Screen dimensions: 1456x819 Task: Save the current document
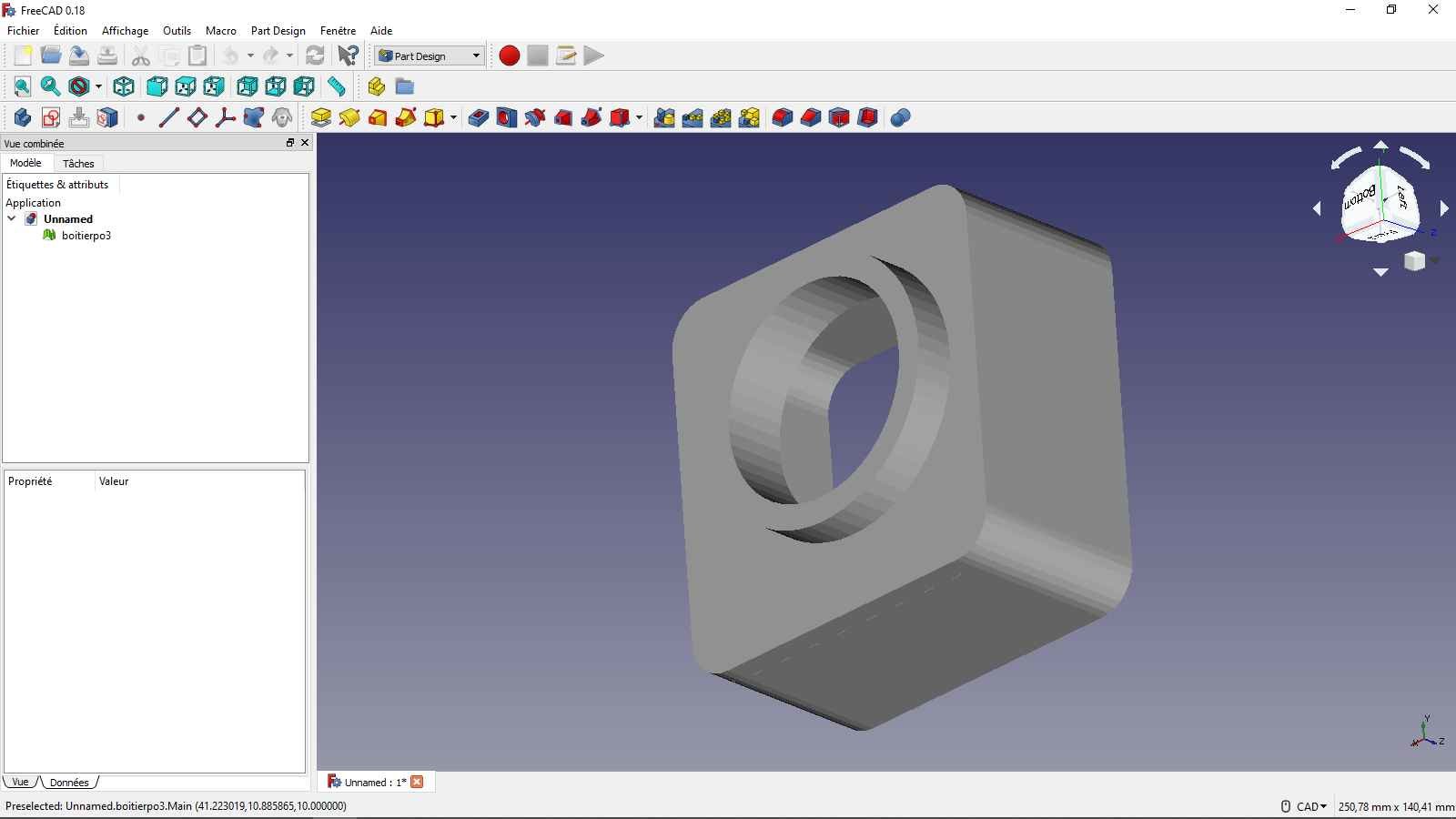[x=79, y=56]
